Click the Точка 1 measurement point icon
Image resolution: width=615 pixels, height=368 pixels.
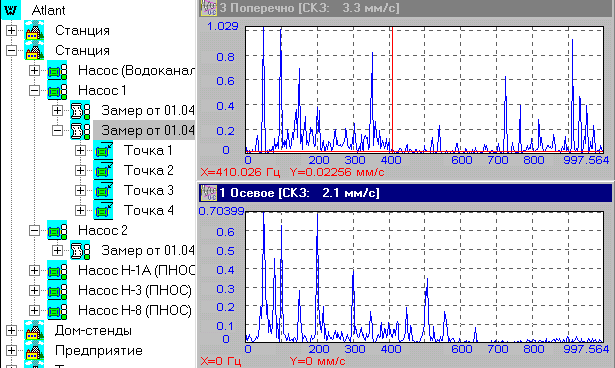(x=103, y=151)
